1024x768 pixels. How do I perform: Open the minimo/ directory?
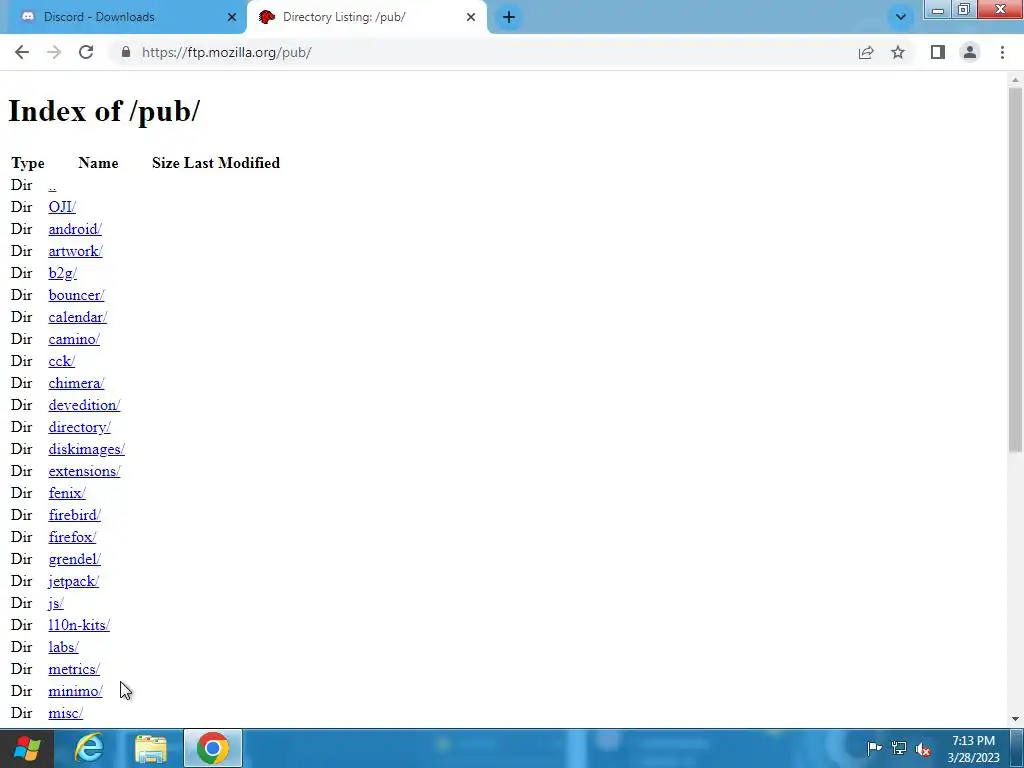[x=75, y=691]
